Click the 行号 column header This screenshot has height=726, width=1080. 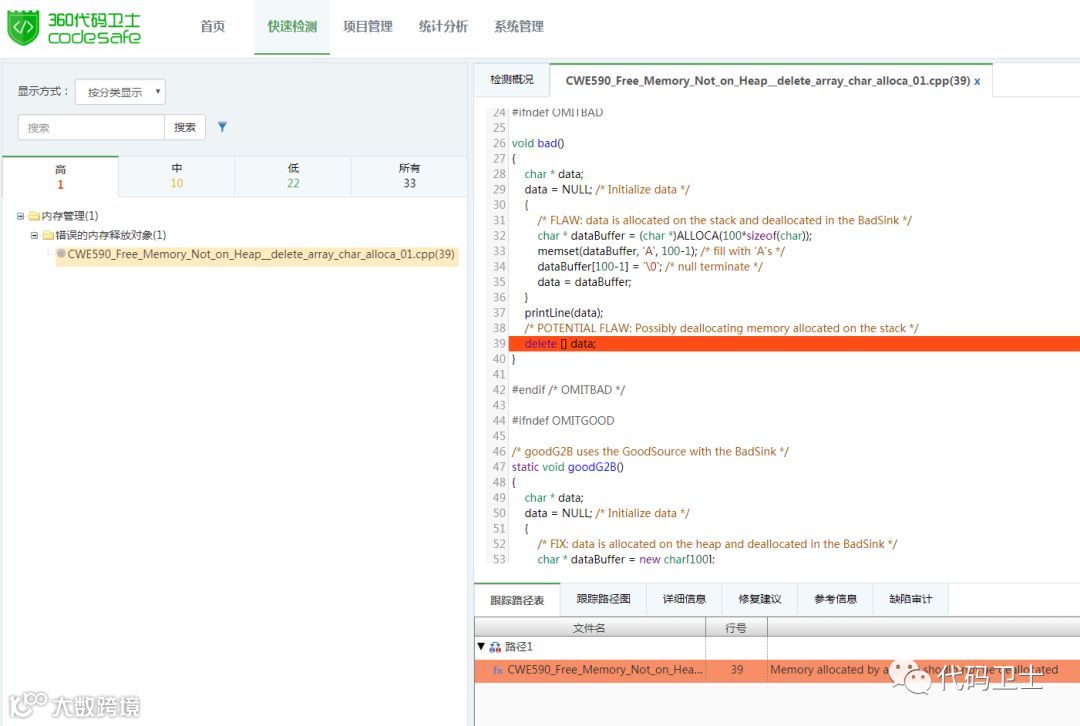click(736, 628)
